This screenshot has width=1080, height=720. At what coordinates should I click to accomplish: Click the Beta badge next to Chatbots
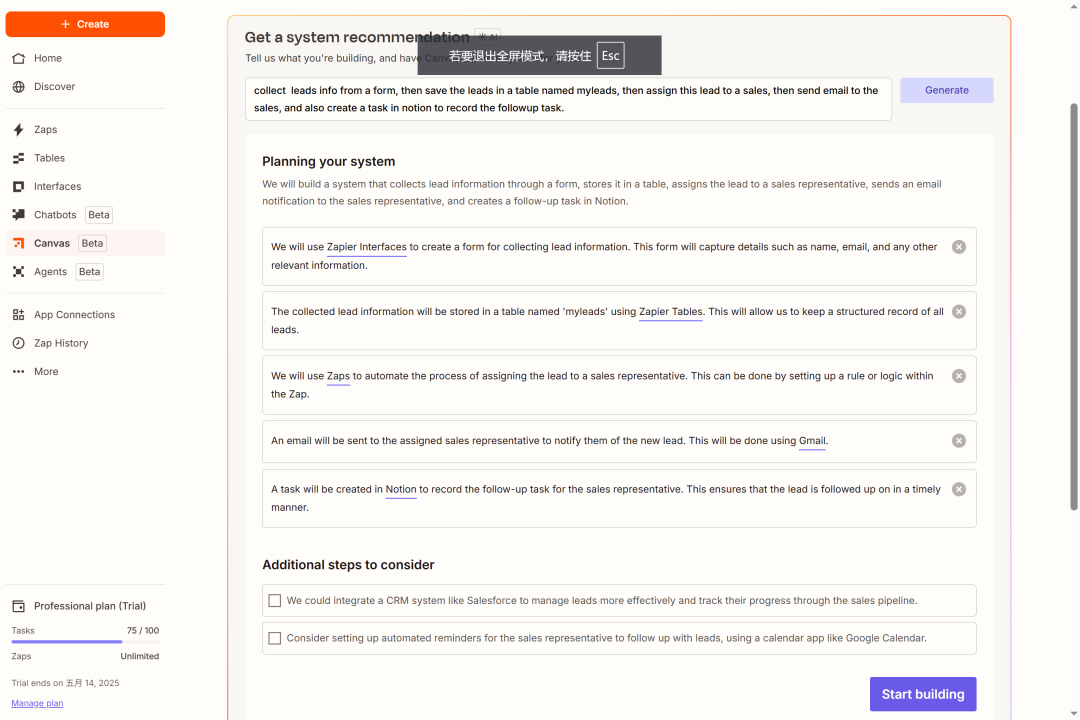point(98,215)
